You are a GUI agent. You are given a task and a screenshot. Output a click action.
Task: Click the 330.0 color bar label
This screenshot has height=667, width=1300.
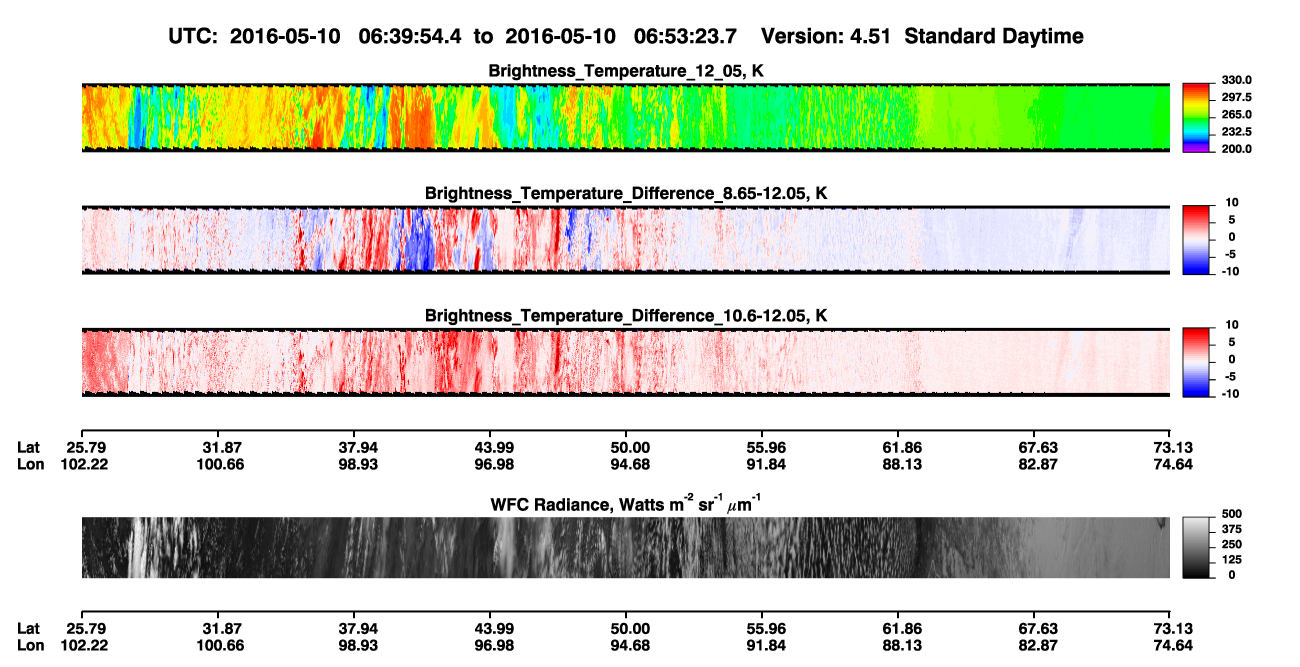coord(1237,80)
